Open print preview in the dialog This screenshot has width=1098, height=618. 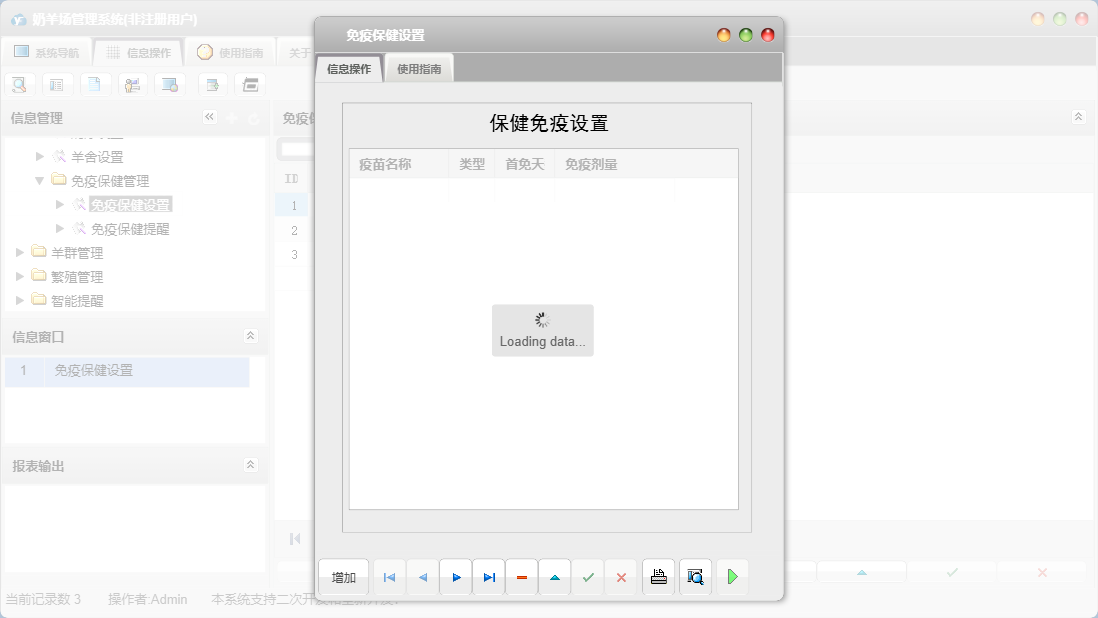point(694,577)
